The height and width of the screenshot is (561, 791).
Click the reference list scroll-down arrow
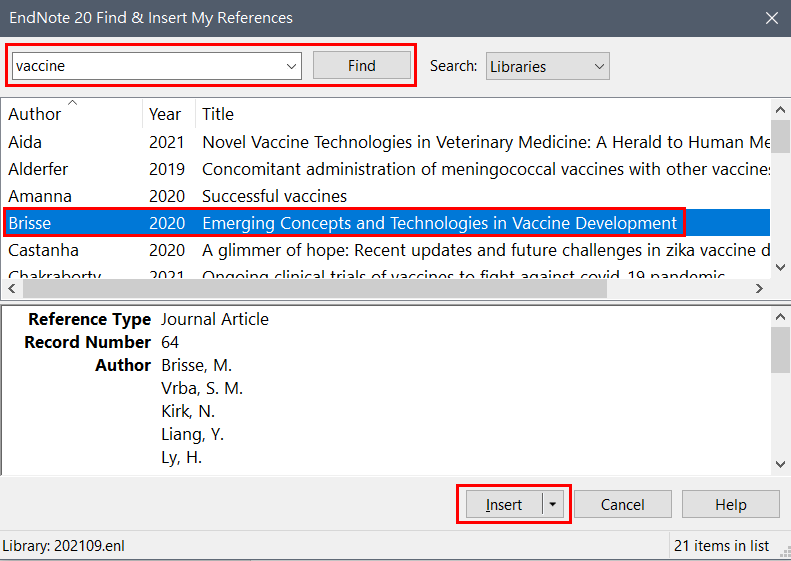point(780,267)
